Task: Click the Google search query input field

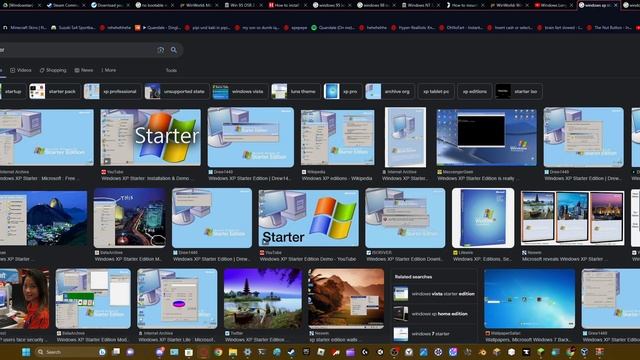Action: (x=78, y=50)
